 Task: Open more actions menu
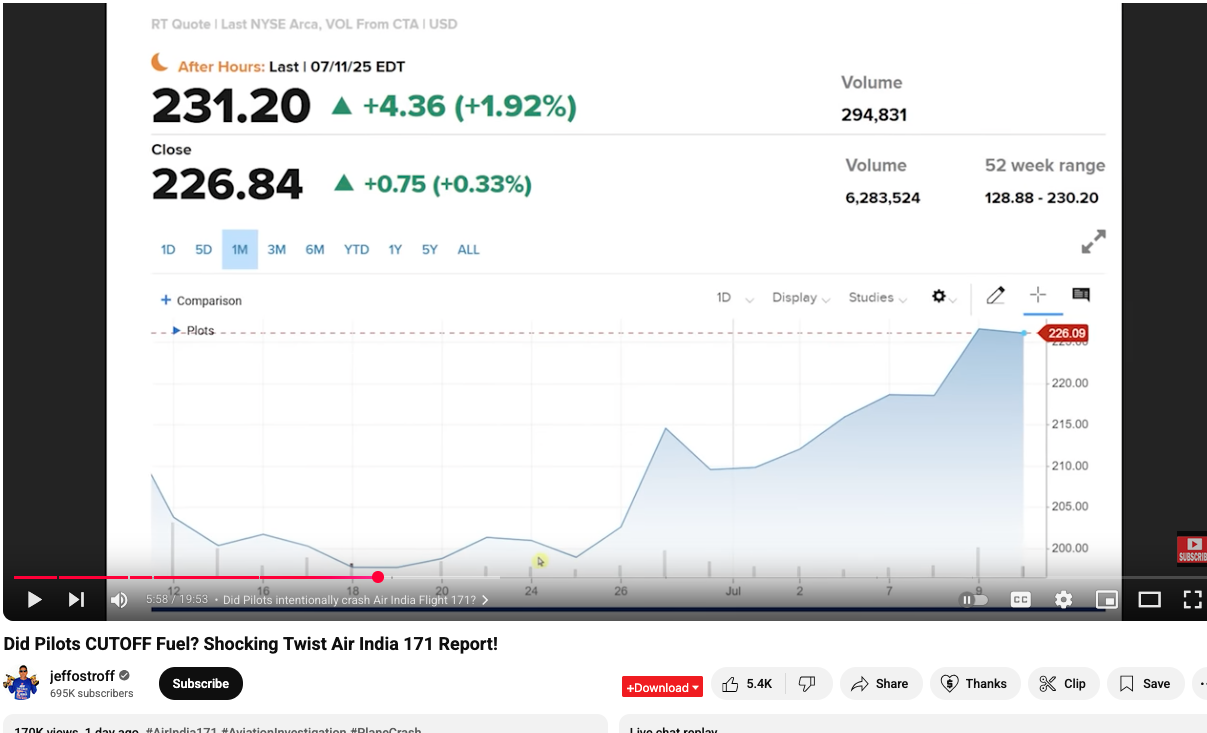1201,684
